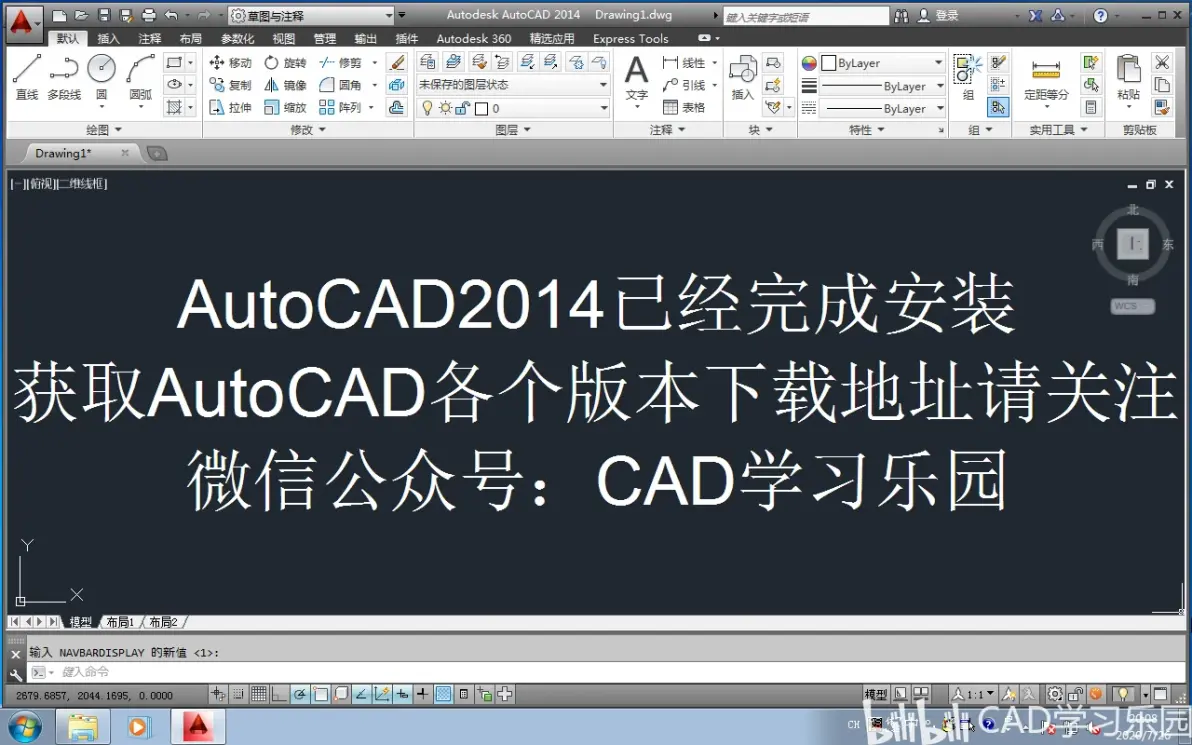
Task: Click the 插入 (Insert) block icon
Action: tap(742, 78)
